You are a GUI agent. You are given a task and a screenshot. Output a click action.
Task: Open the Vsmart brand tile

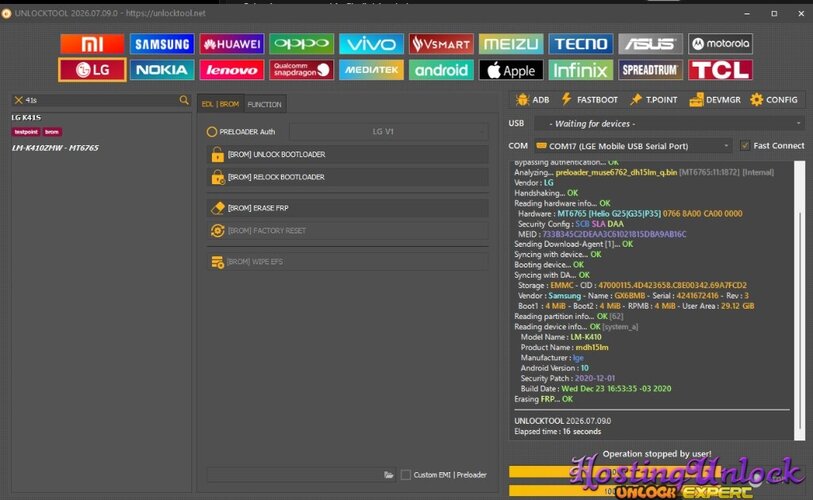[441, 44]
